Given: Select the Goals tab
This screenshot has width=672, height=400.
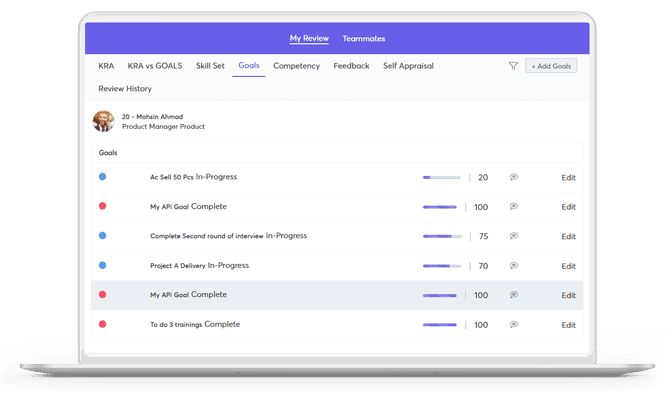Looking at the screenshot, I should click(249, 66).
